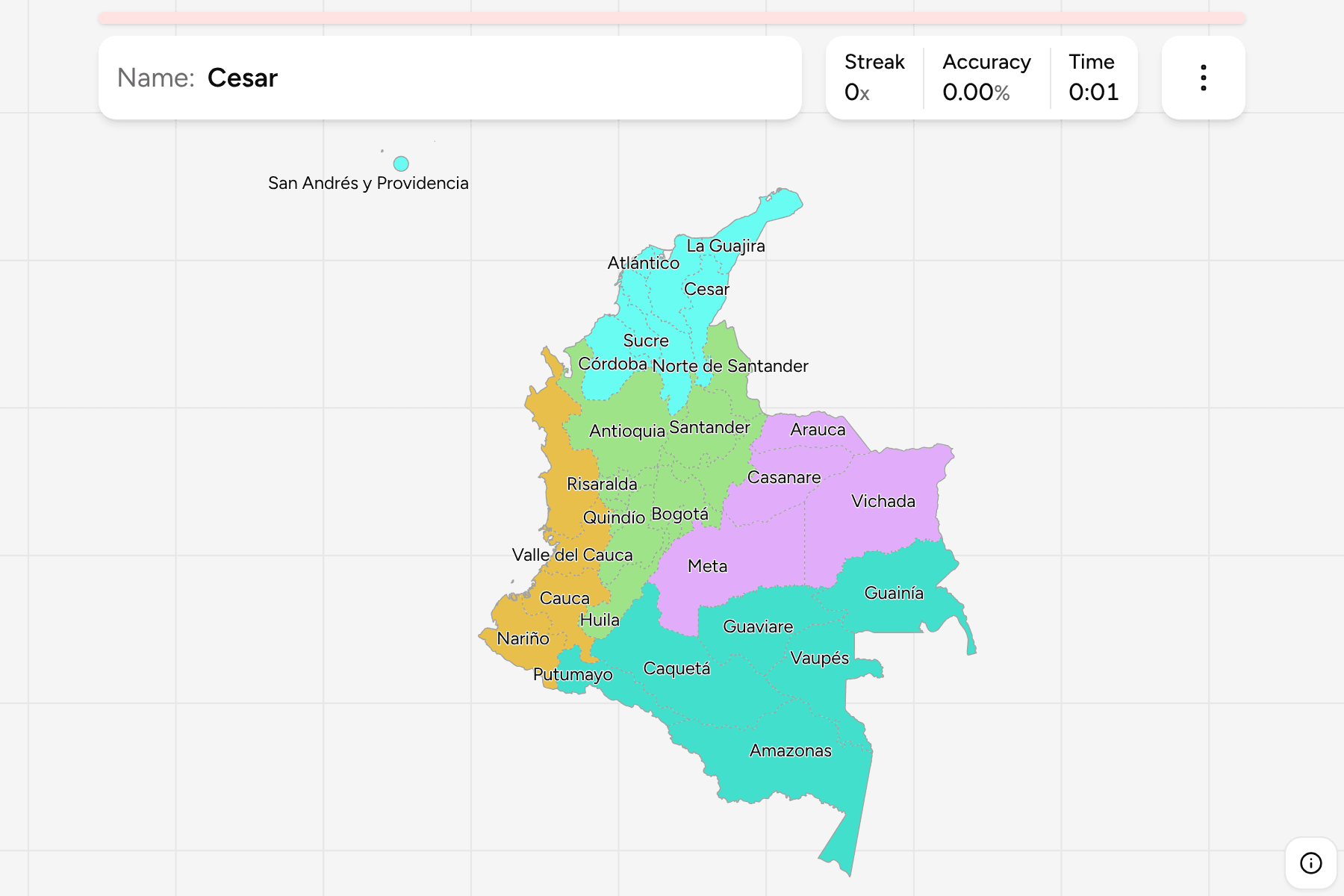Click the pink progress bar at top
Screen dimensions: 1344x896
[671, 18]
